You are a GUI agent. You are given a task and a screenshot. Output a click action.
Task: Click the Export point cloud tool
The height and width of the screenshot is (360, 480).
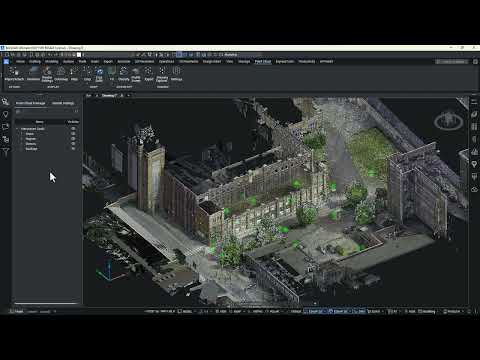149,74
